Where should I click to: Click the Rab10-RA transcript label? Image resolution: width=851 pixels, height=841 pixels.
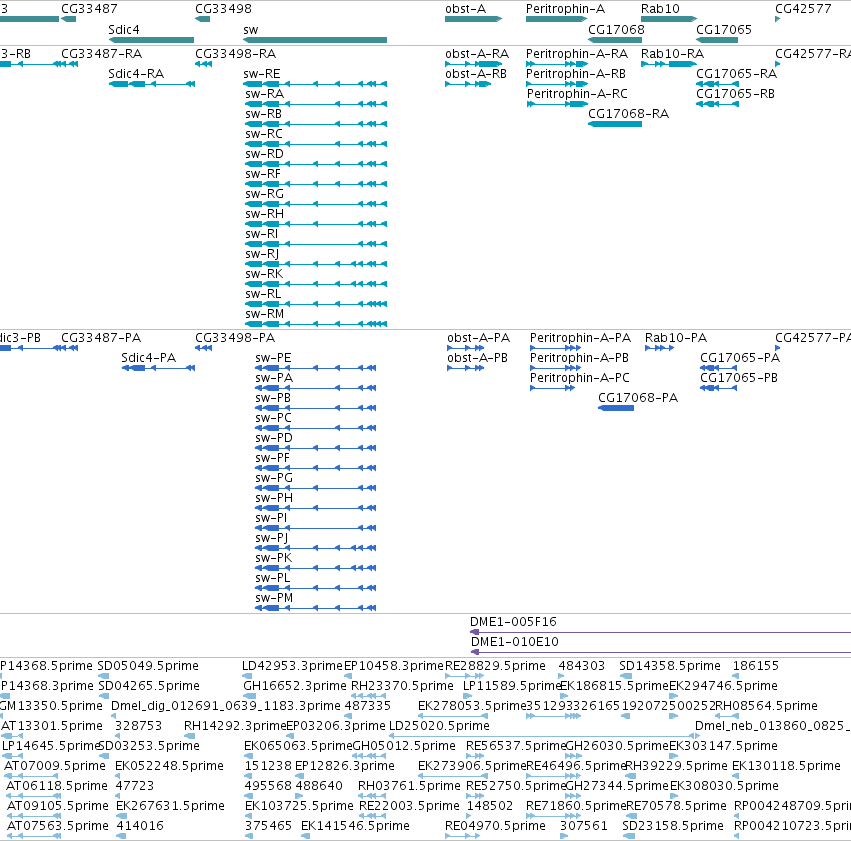(x=672, y=54)
